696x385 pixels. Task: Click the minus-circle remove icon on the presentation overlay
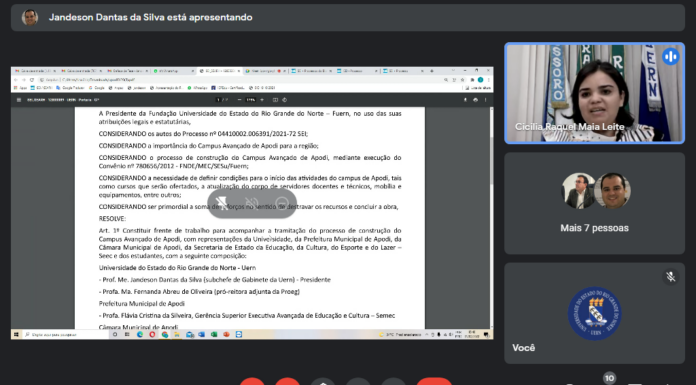[282, 204]
